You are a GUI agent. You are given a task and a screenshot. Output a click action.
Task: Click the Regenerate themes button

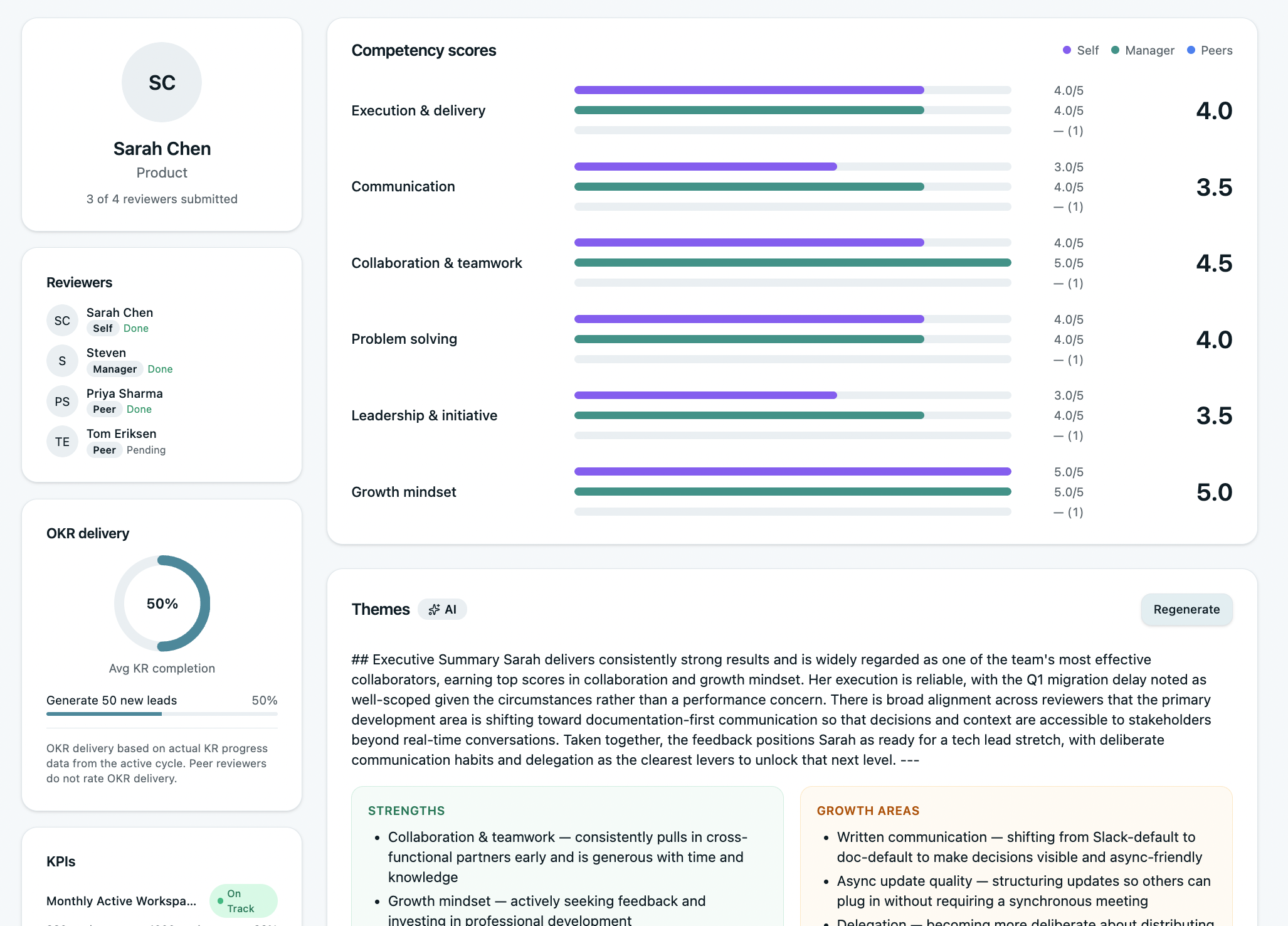[x=1186, y=609]
